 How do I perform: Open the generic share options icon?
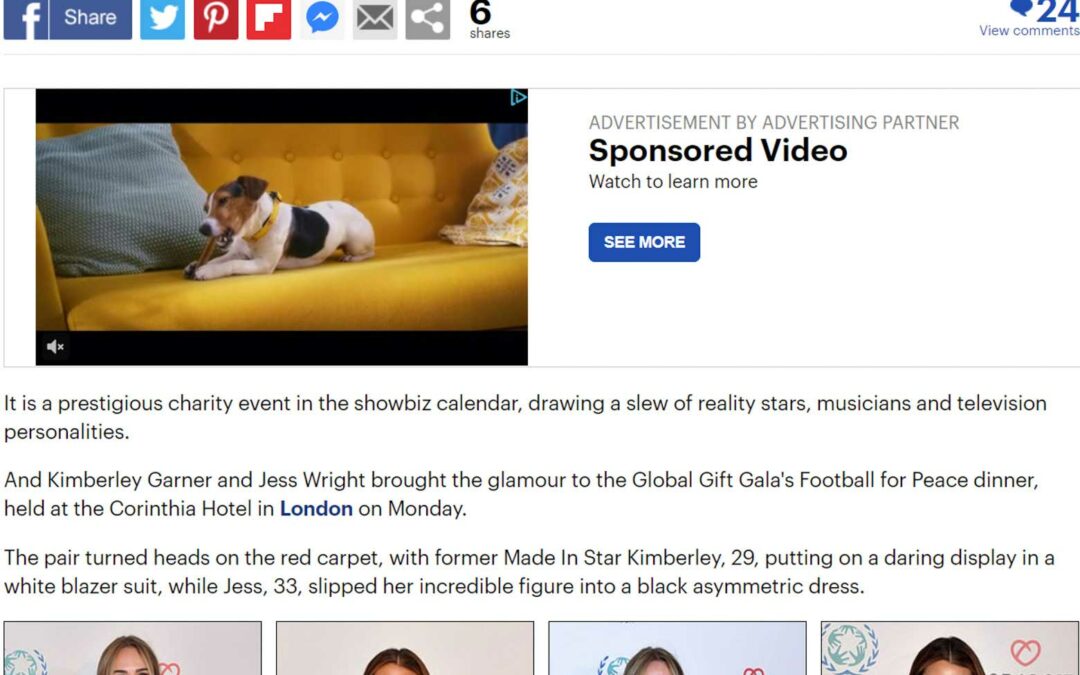coord(428,19)
